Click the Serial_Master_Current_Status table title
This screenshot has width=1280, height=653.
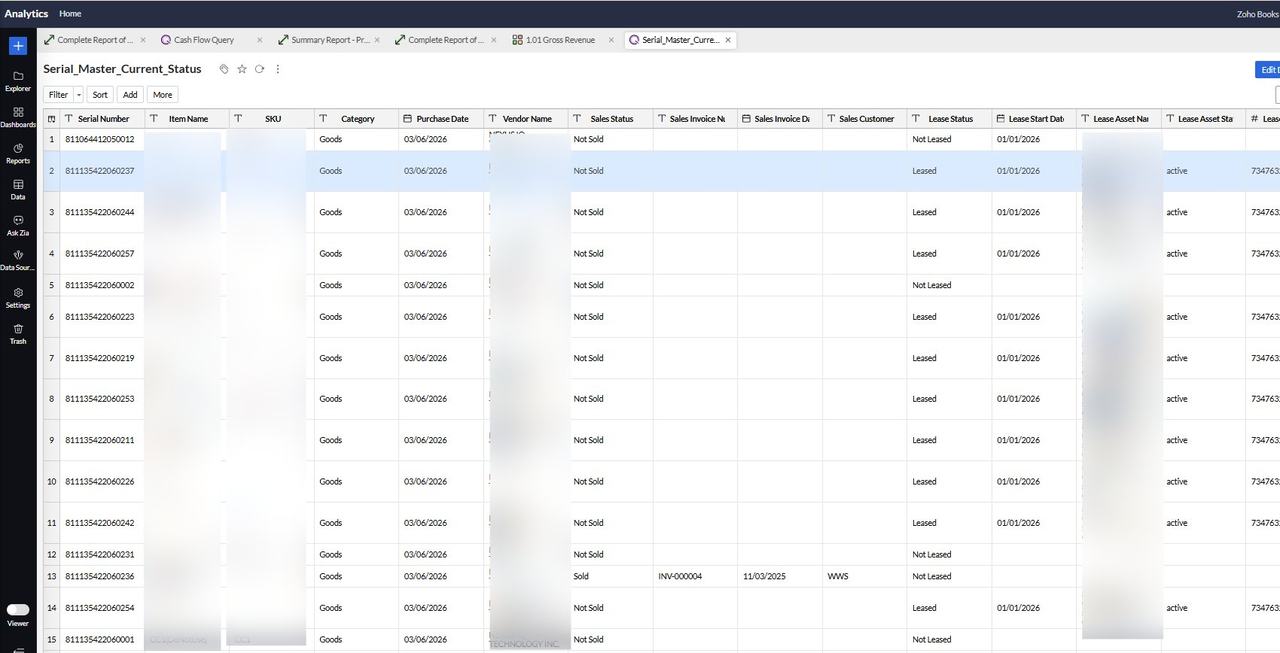pyautogui.click(x=122, y=69)
